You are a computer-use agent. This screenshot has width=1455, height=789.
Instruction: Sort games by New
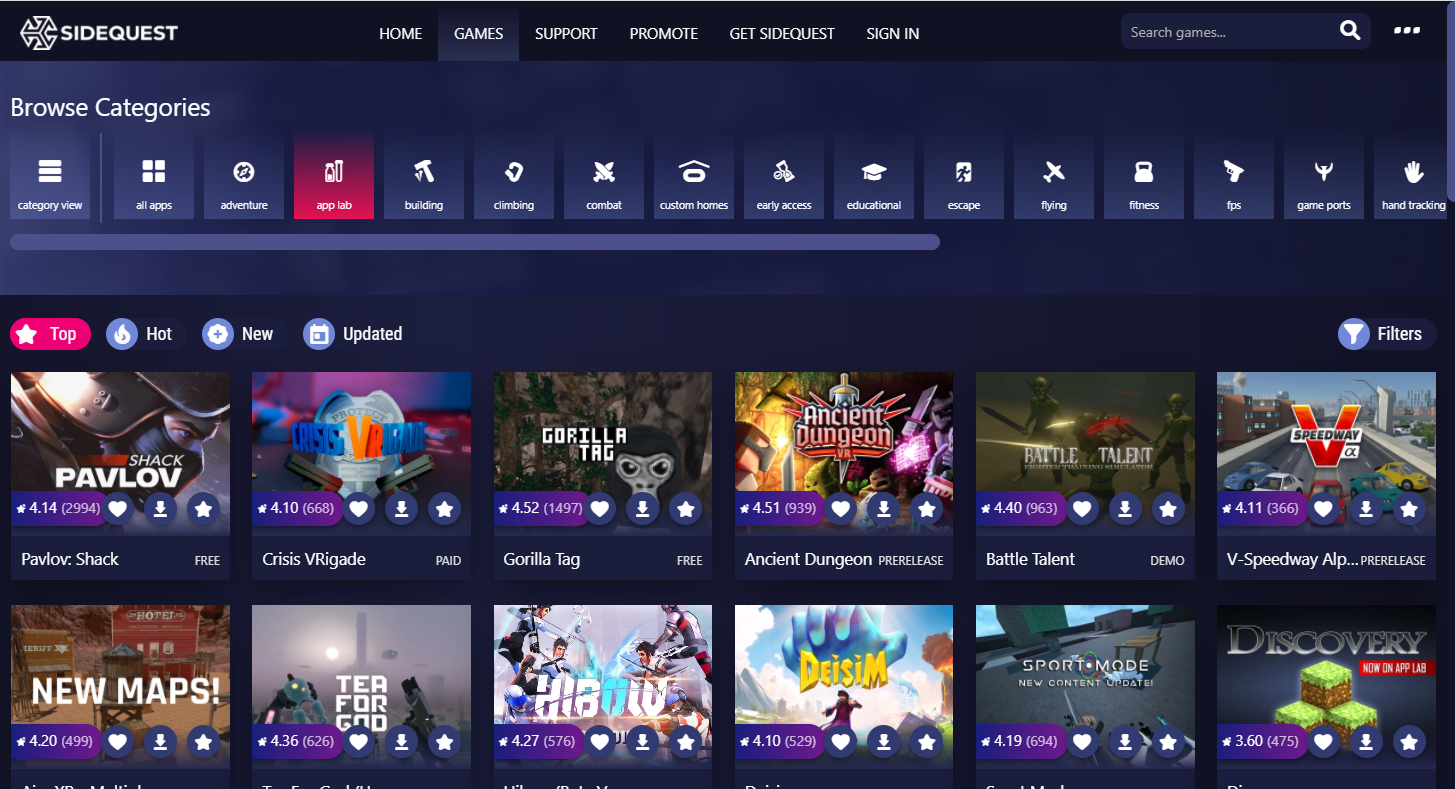pyautogui.click(x=244, y=334)
